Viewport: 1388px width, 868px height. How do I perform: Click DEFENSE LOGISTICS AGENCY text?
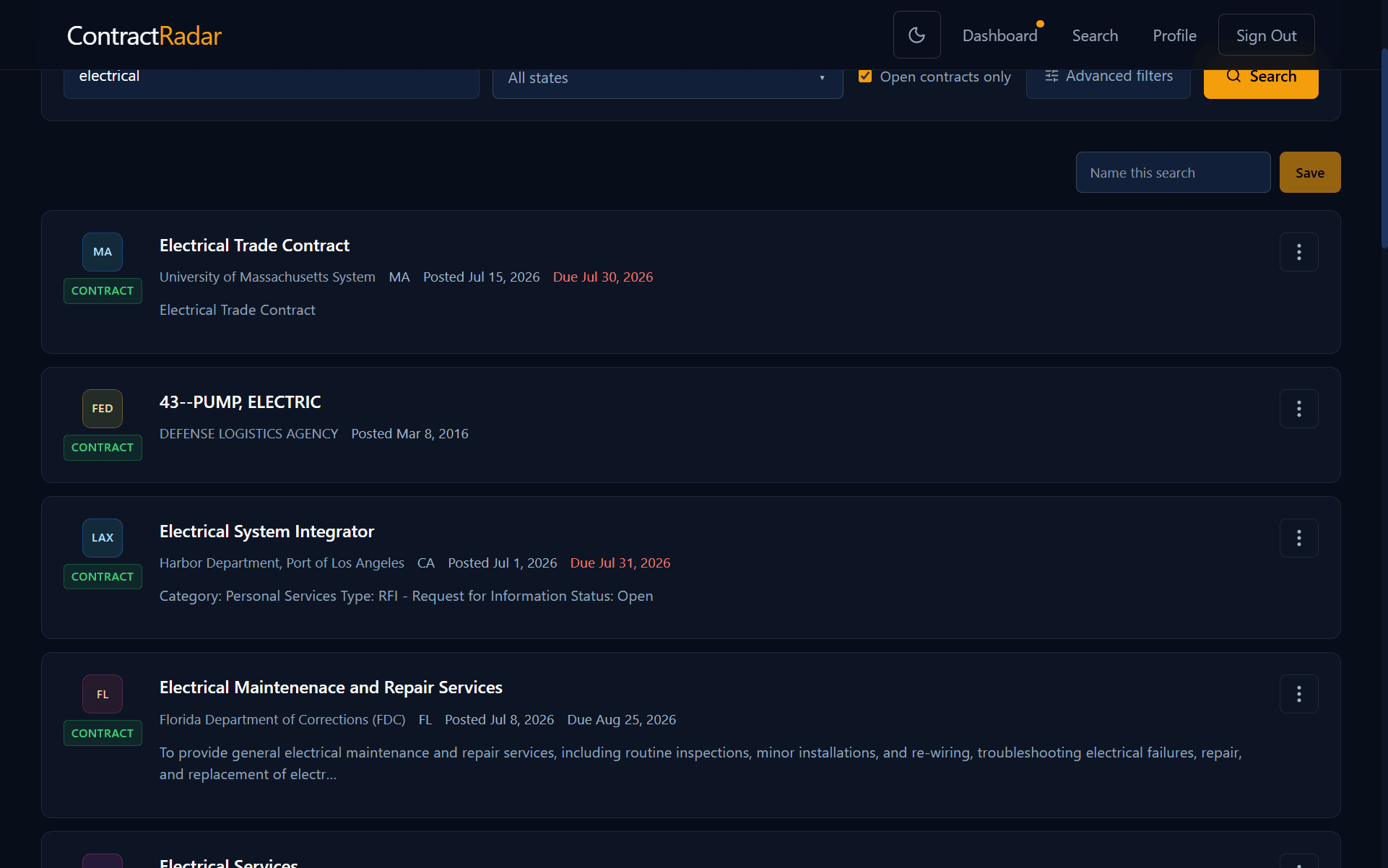(x=248, y=434)
